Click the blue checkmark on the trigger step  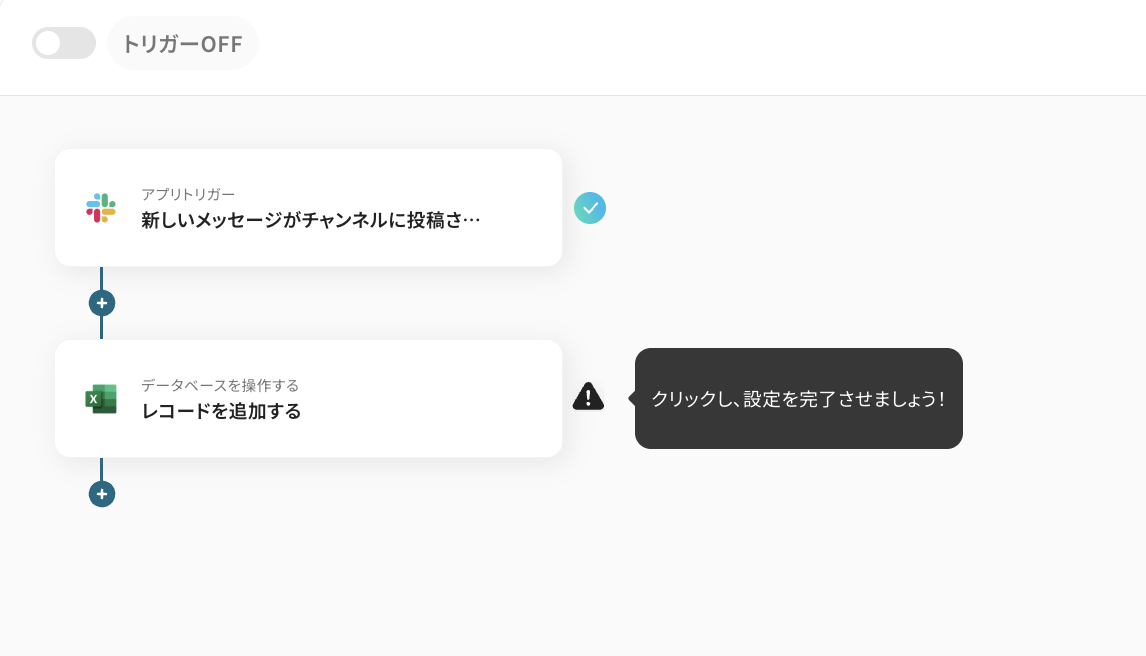click(590, 208)
